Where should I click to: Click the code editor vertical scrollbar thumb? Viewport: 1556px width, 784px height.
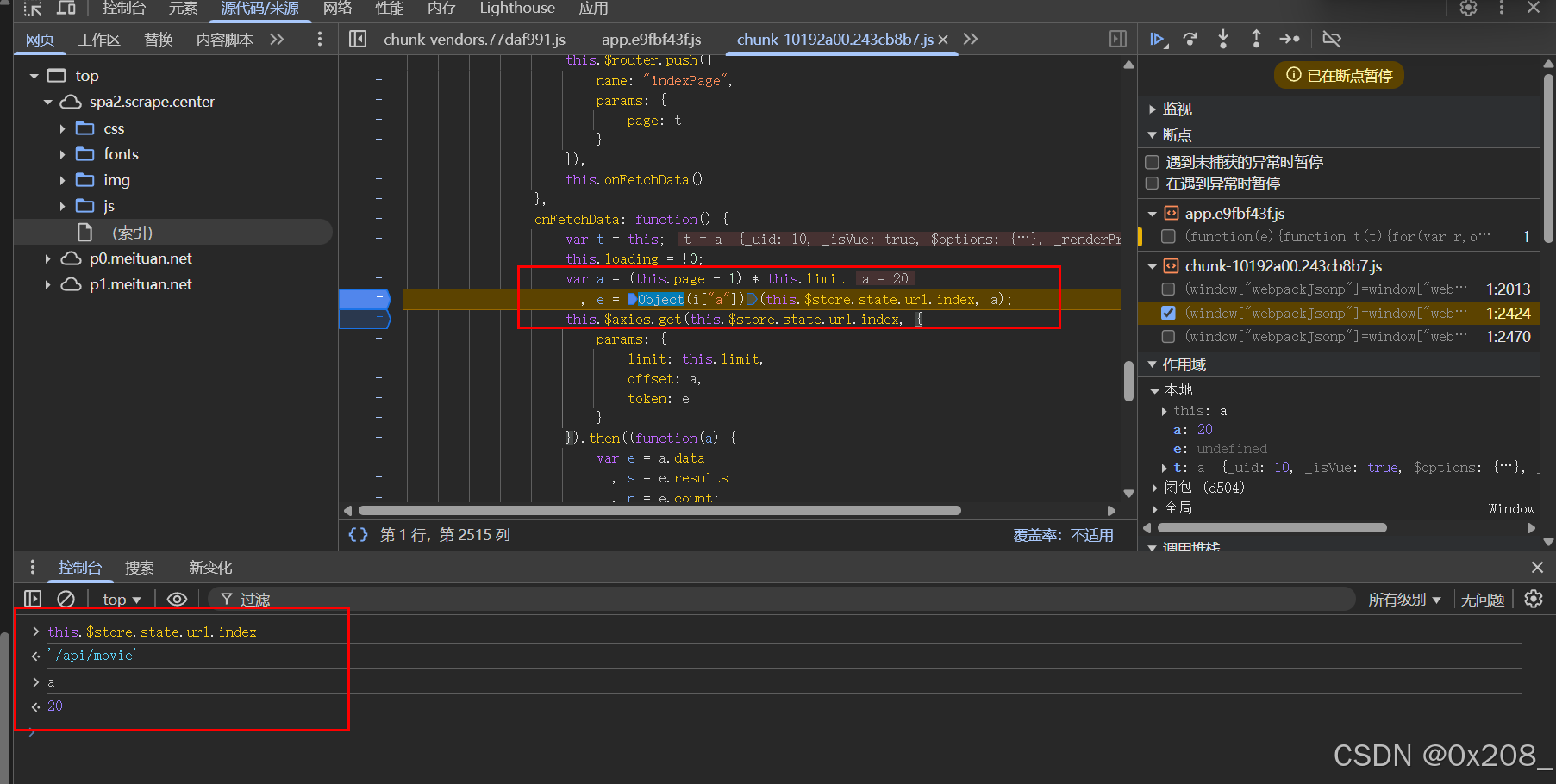[x=1128, y=381]
